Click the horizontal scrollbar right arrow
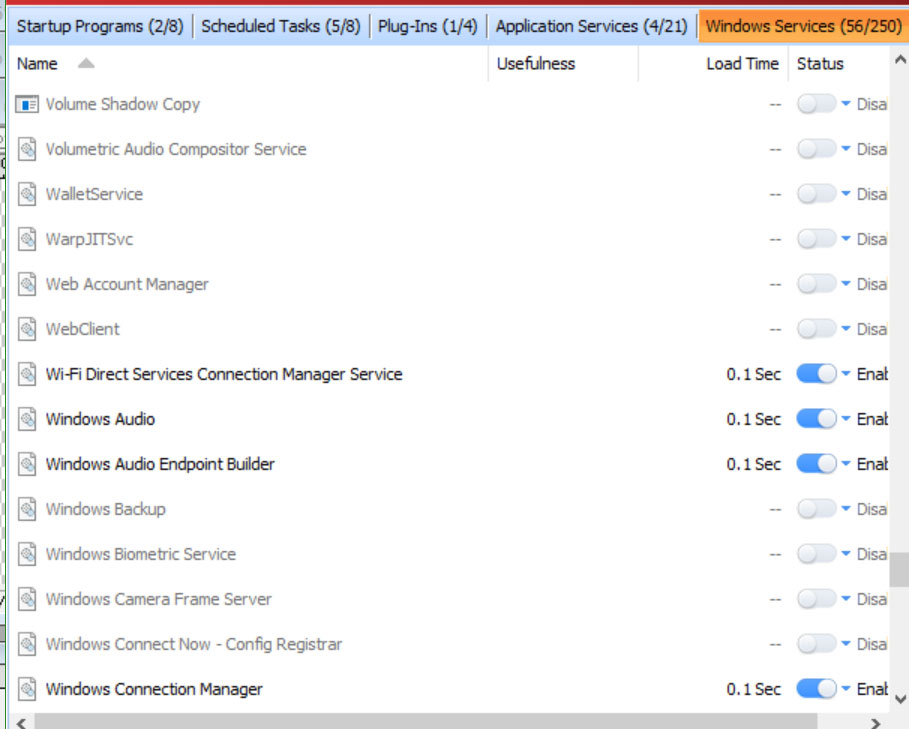This screenshot has width=909, height=729. [x=875, y=723]
